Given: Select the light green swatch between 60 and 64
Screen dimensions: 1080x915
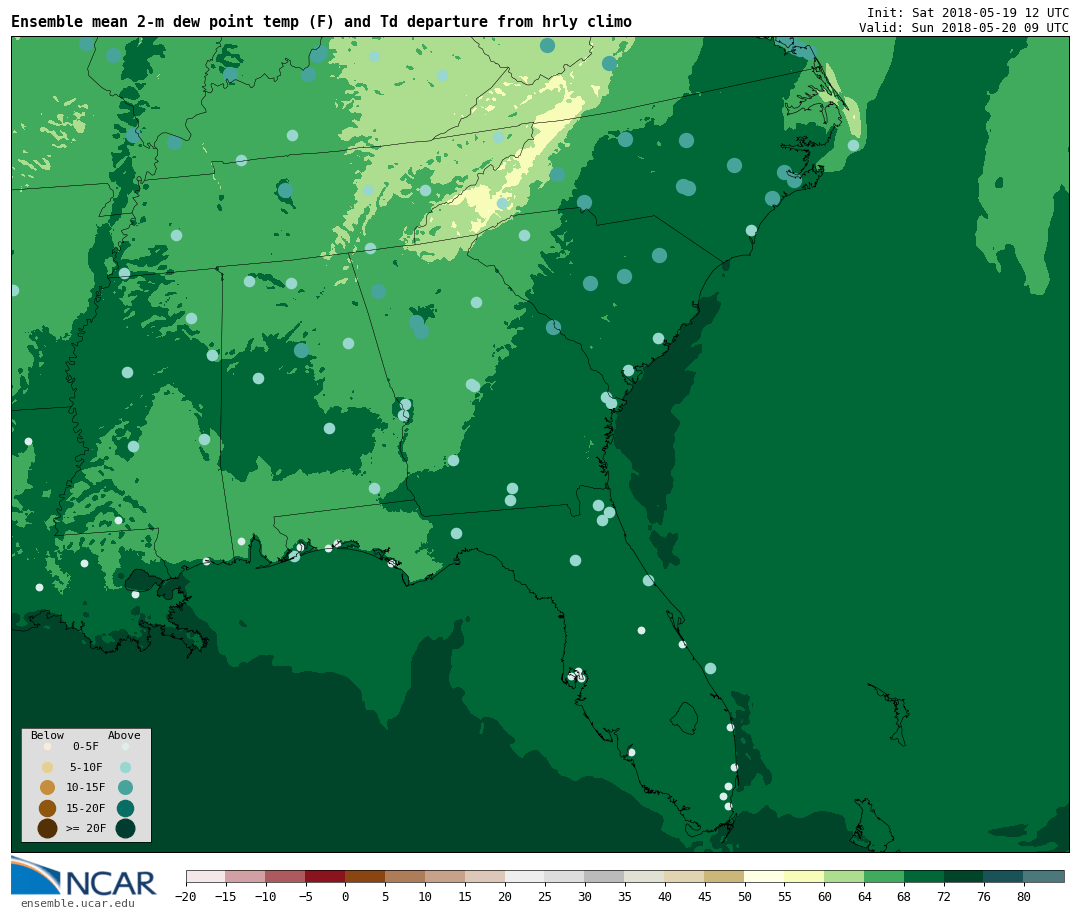Looking at the screenshot, I should point(844,876).
